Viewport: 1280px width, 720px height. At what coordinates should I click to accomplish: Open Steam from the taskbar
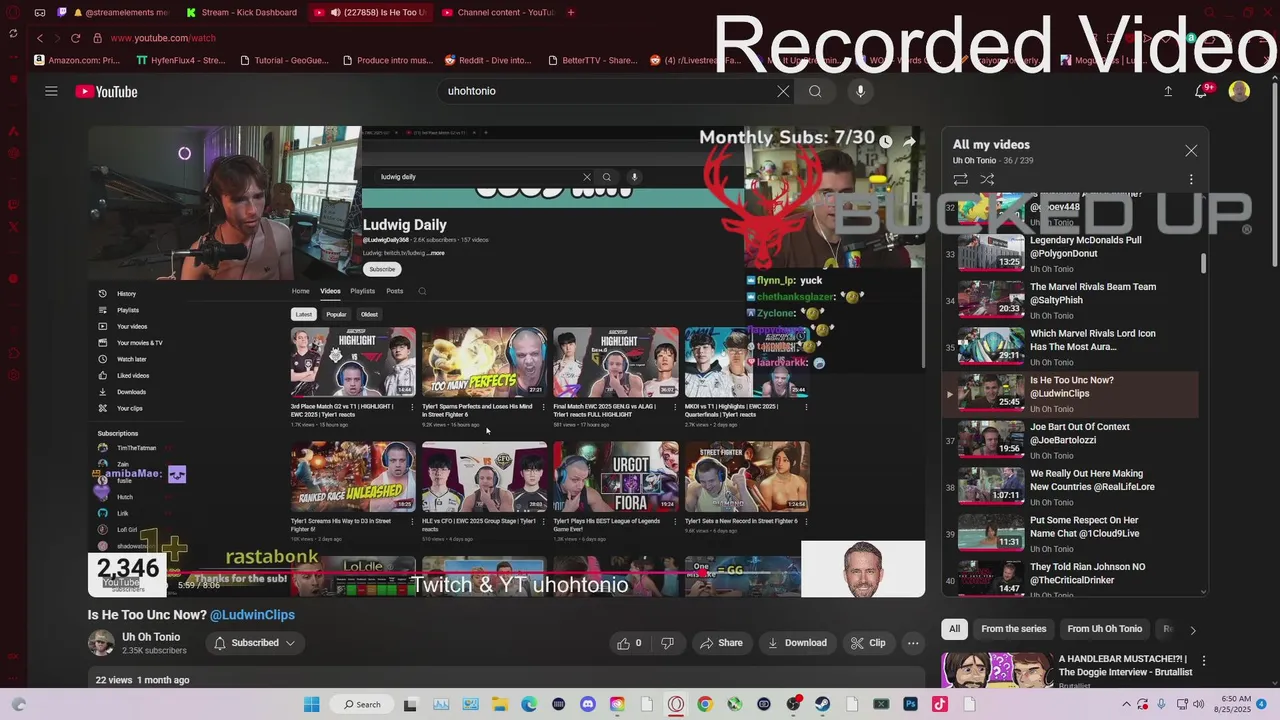(x=822, y=704)
